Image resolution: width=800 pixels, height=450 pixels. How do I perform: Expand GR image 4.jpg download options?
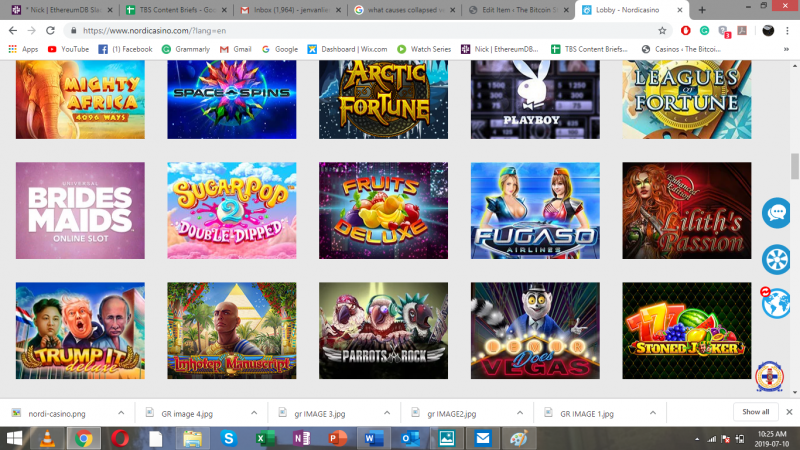(254, 413)
